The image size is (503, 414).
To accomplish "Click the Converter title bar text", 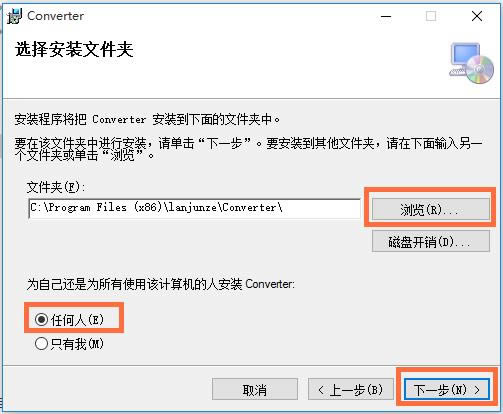I will pos(55,16).
